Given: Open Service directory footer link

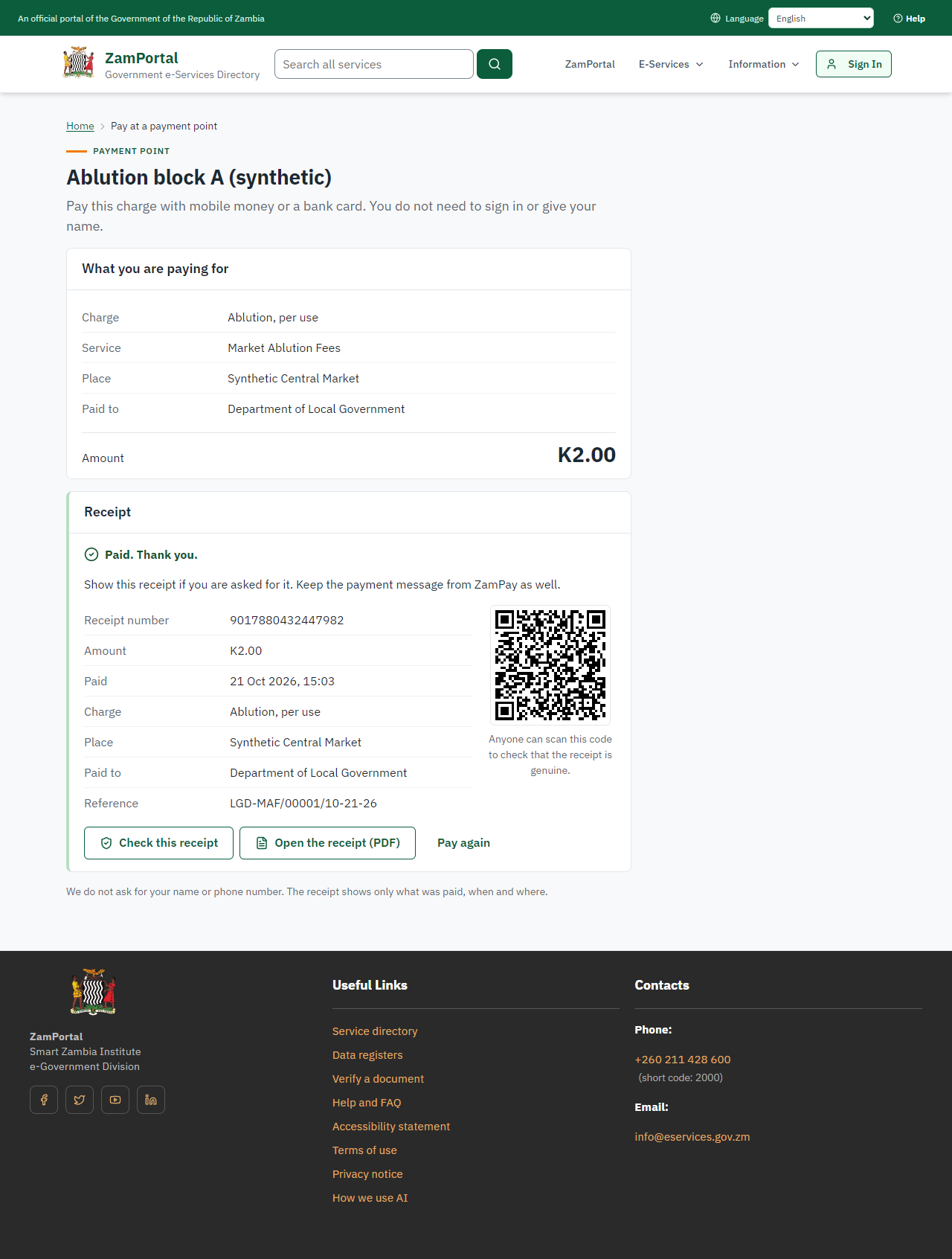Looking at the screenshot, I should click(375, 1031).
